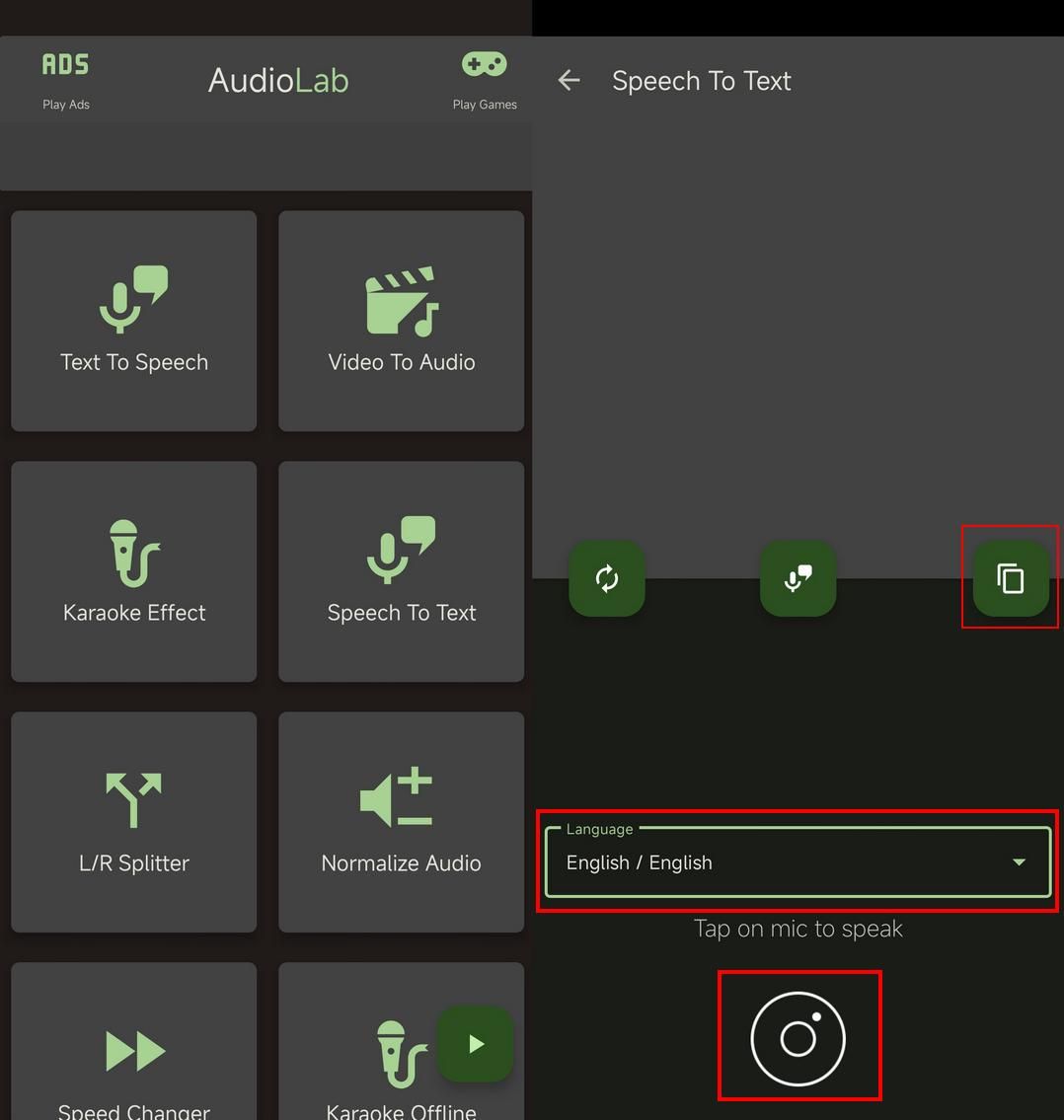Open Speech To Text from the AudioLab grid
Image resolution: width=1064 pixels, height=1120 pixels.
401,571
